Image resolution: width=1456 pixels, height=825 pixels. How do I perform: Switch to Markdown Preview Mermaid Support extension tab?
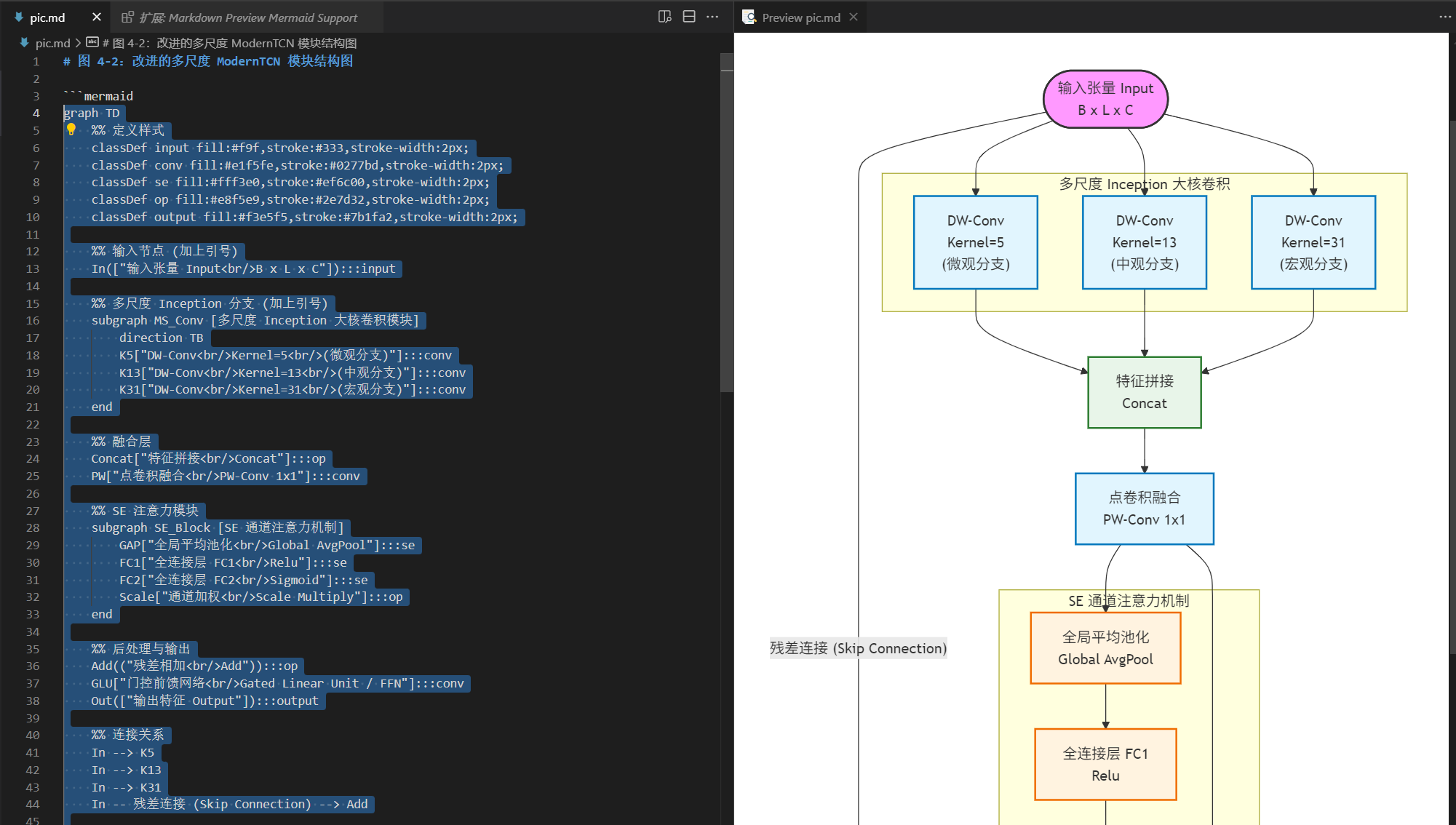click(x=247, y=17)
